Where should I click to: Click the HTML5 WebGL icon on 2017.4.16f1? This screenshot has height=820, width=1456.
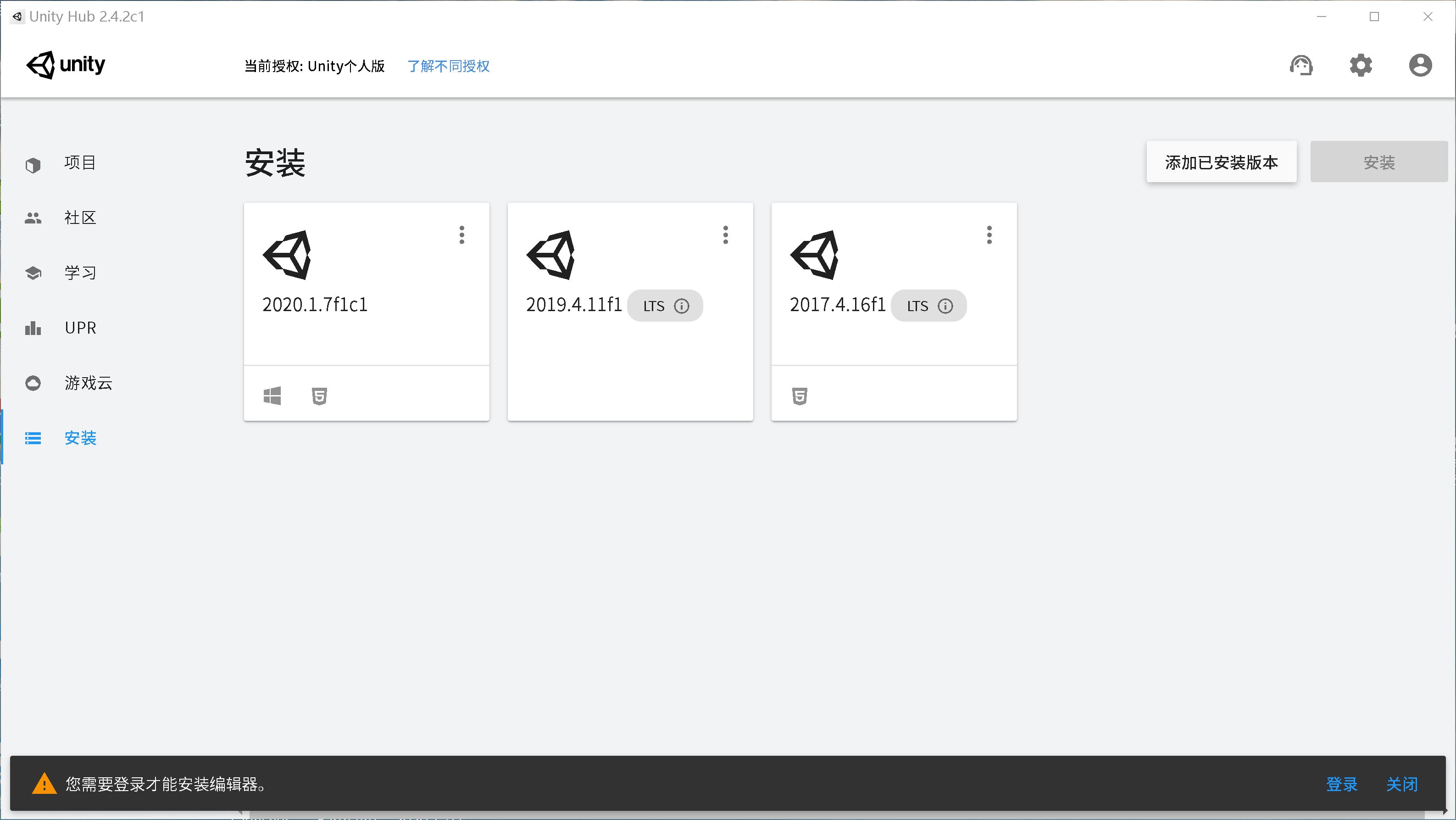799,396
